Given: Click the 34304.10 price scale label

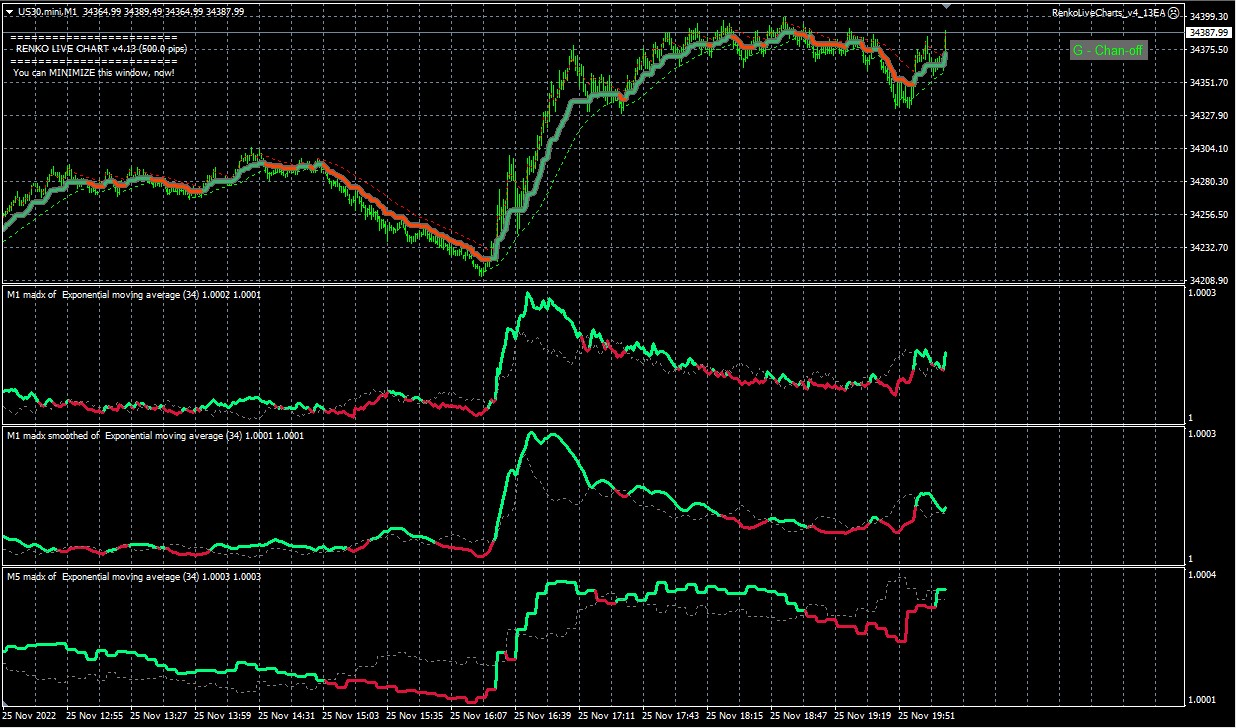Looking at the screenshot, I should click(x=1208, y=149).
